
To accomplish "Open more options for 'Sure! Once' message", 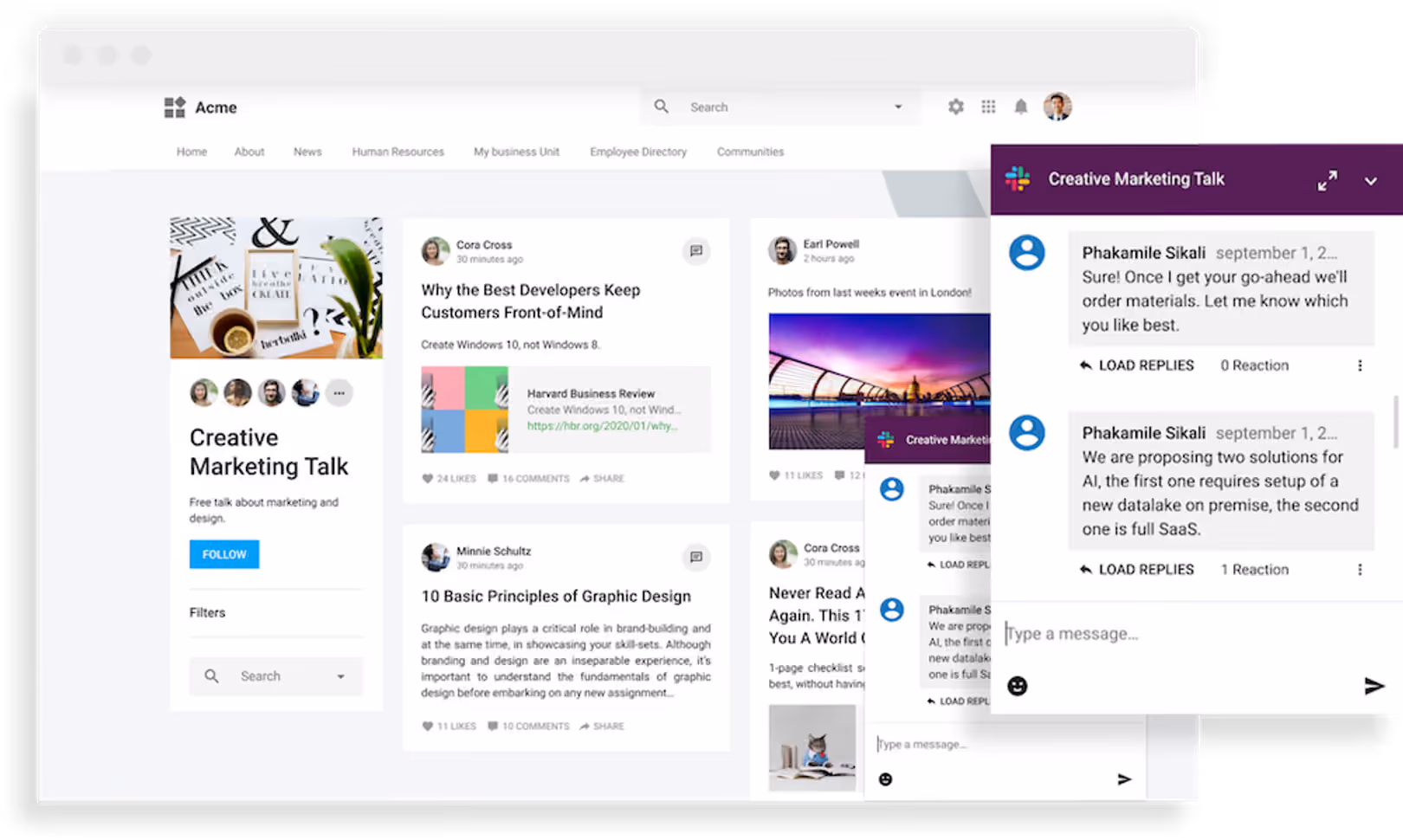I will coord(1360,365).
